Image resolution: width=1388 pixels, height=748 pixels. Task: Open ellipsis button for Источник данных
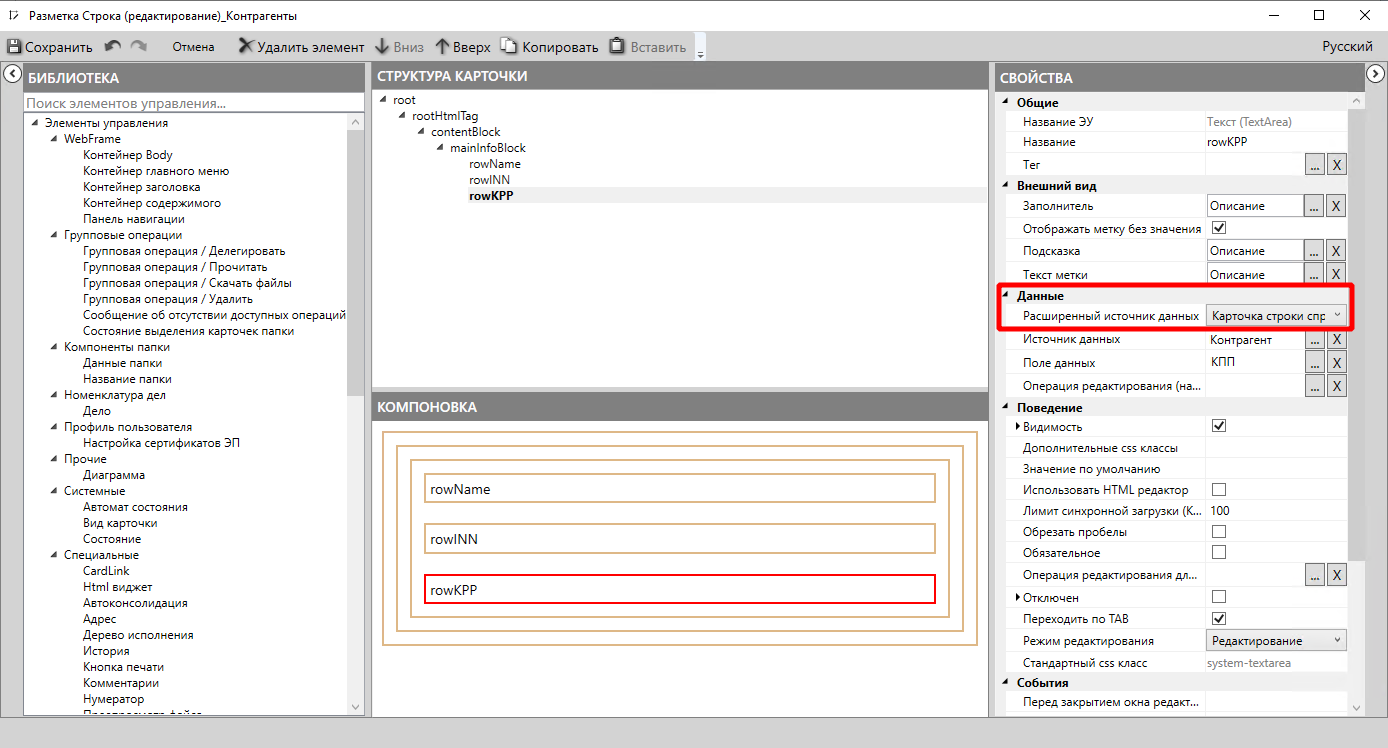point(1315,340)
